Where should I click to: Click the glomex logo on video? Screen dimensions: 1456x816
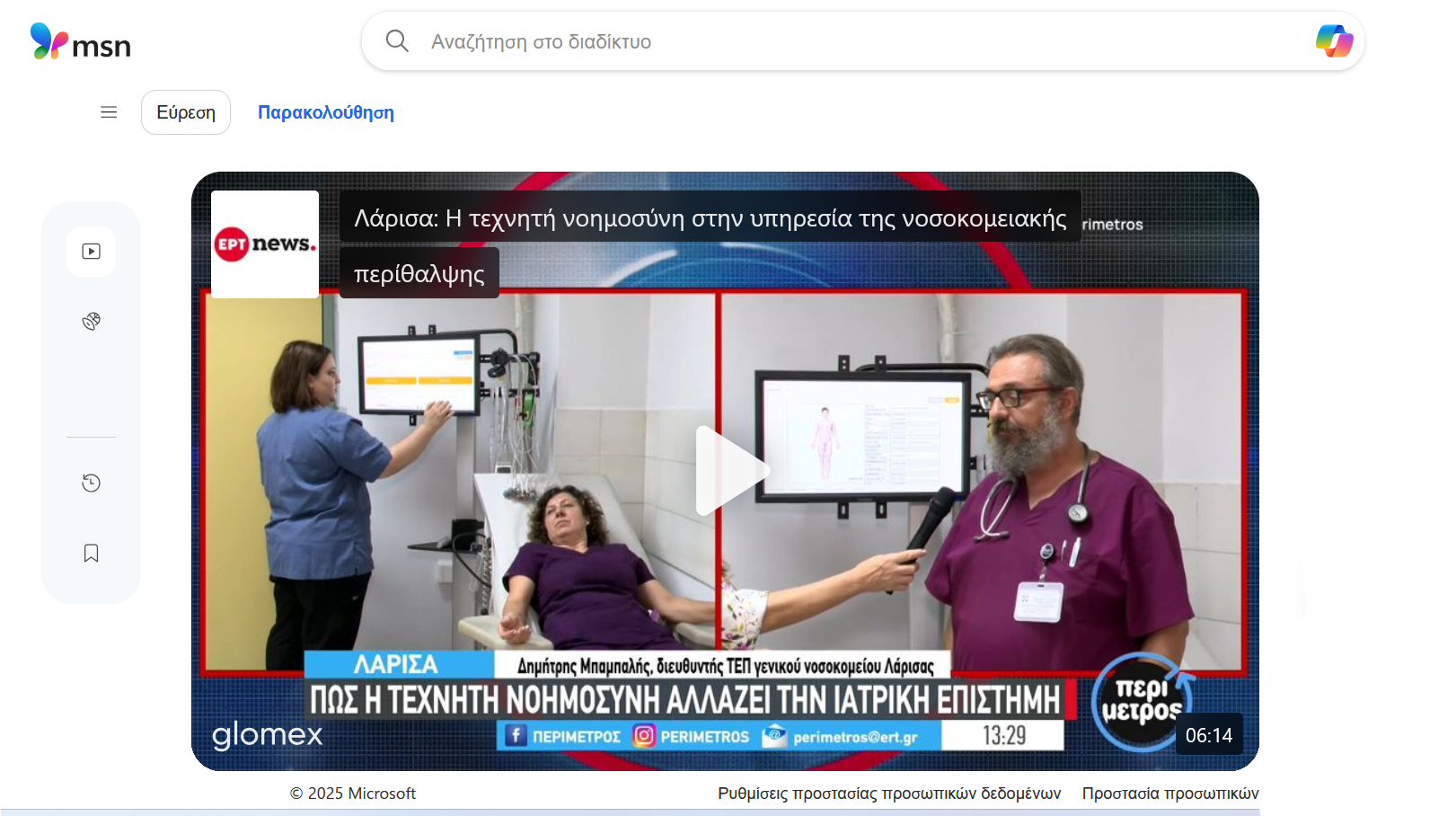[267, 735]
